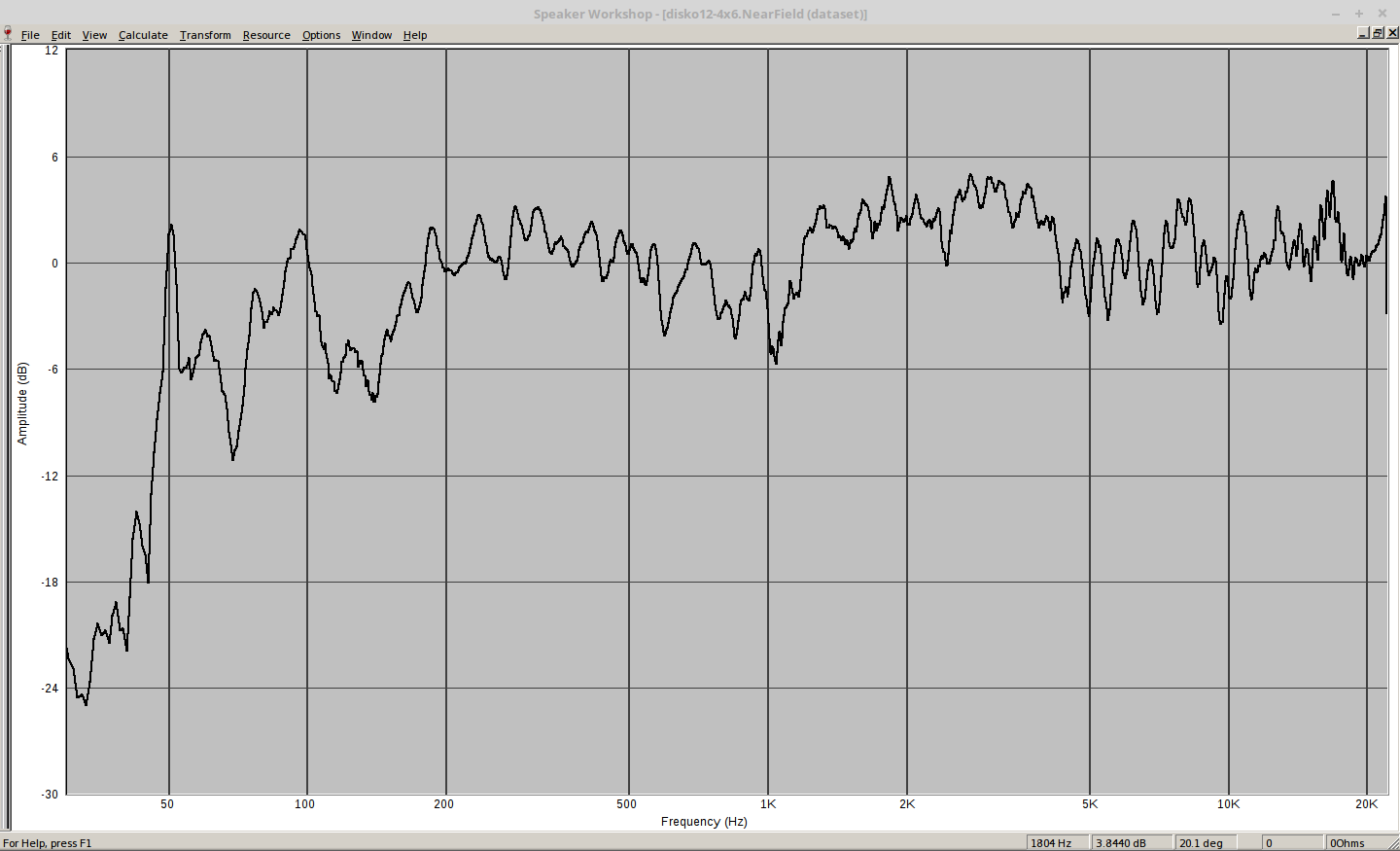Click the 1K frequency axis tick label
Viewport: 1400px width, 851px height.
click(768, 804)
